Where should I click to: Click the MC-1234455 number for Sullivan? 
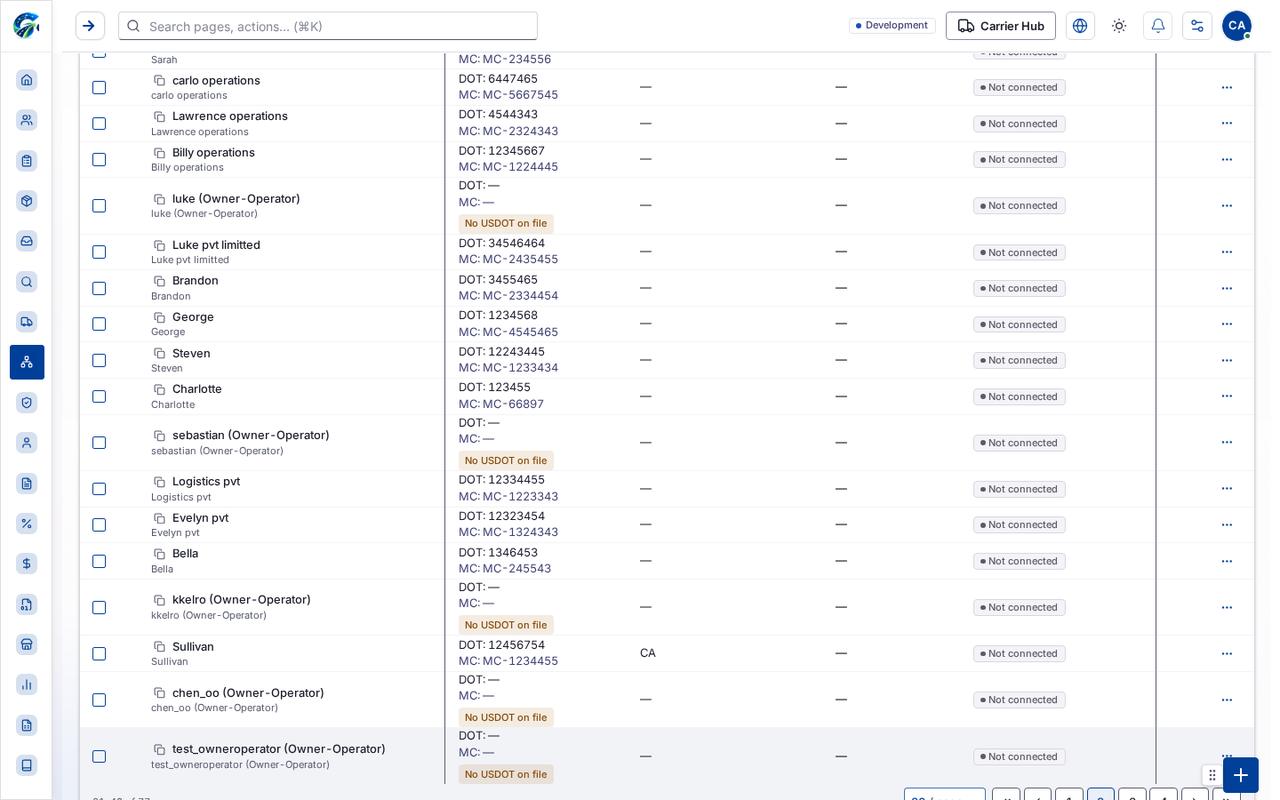tap(520, 661)
